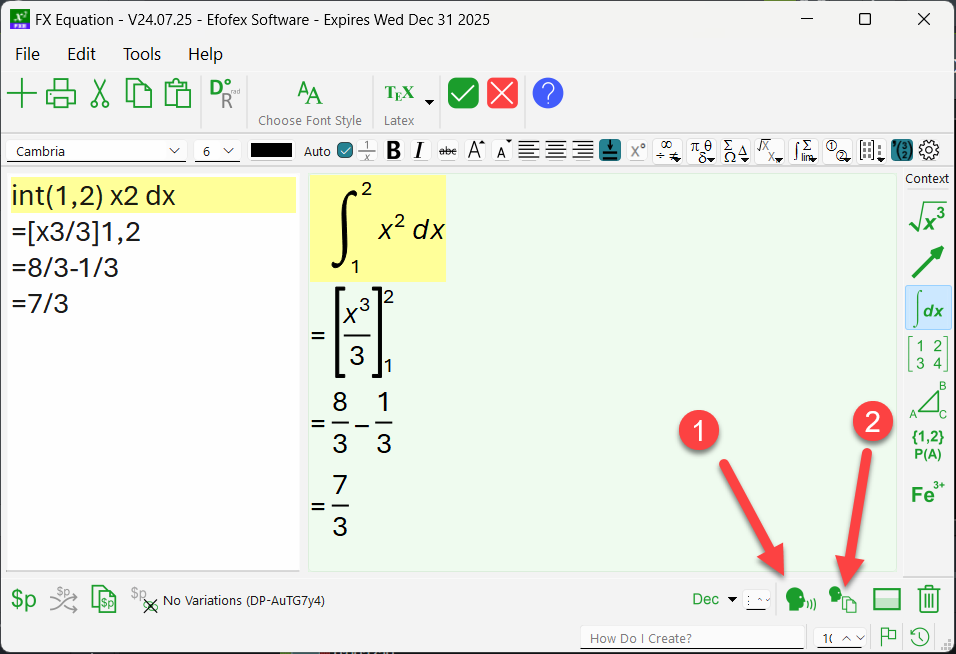Click the scissors cut icon
The width and height of the screenshot is (956, 654).
99,94
